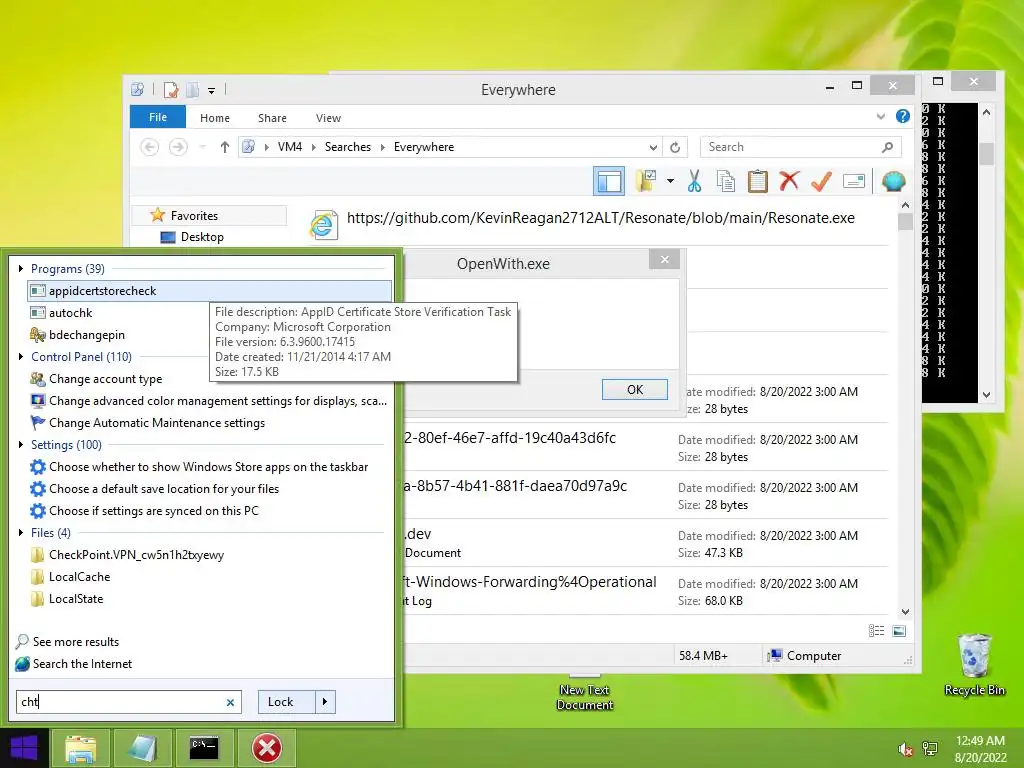Click the Windows Start button
The image size is (1024, 768).
(24, 748)
